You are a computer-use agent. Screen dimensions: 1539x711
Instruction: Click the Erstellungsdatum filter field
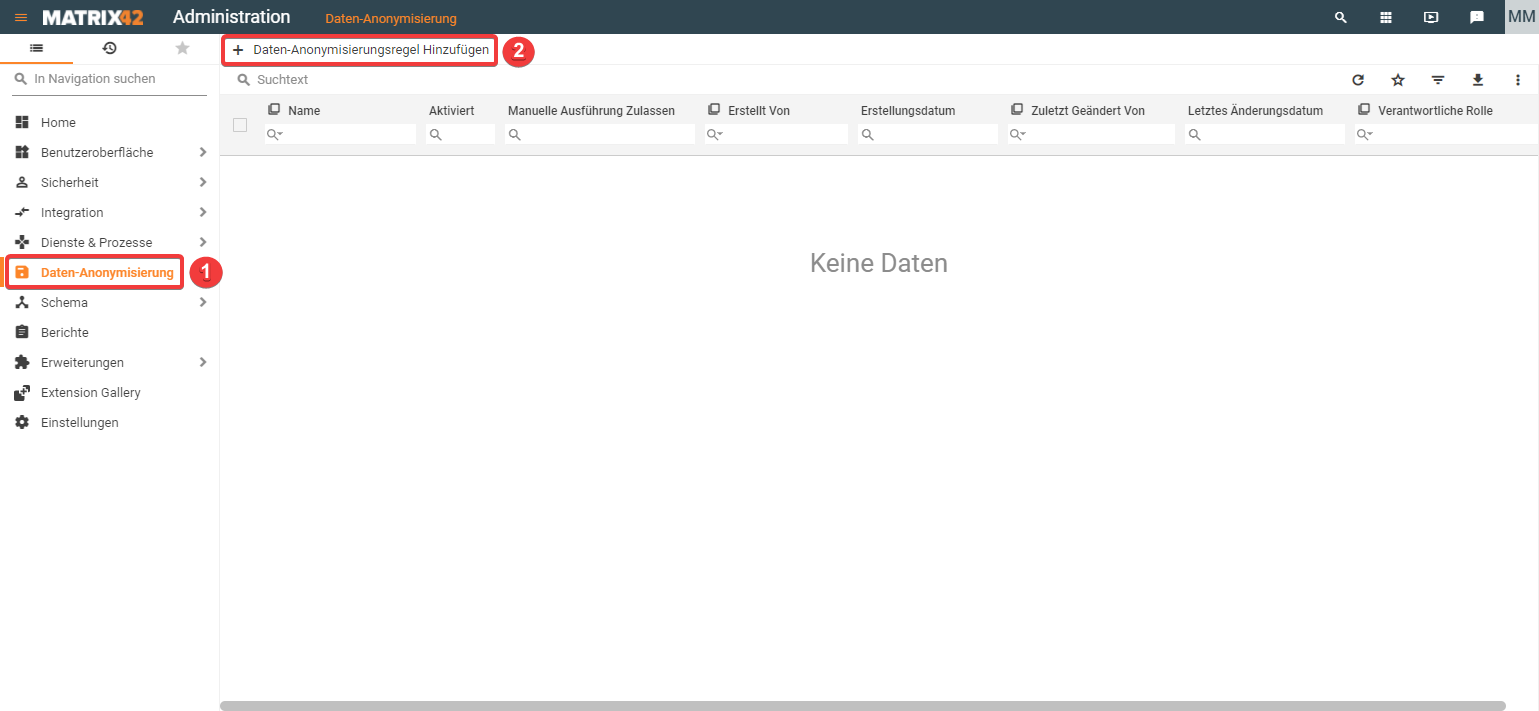[928, 134]
